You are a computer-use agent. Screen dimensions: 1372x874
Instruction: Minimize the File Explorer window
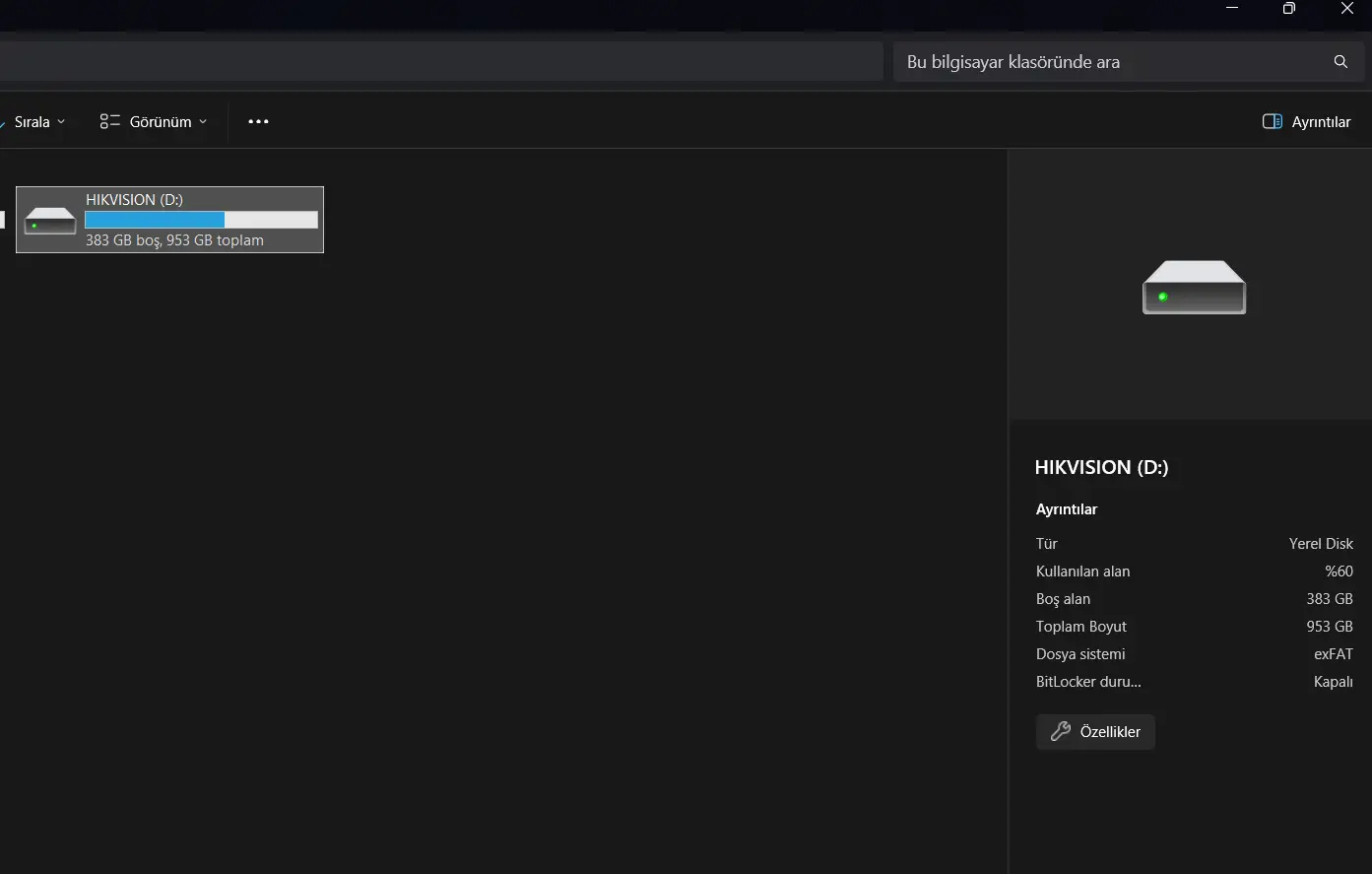click(x=1232, y=9)
